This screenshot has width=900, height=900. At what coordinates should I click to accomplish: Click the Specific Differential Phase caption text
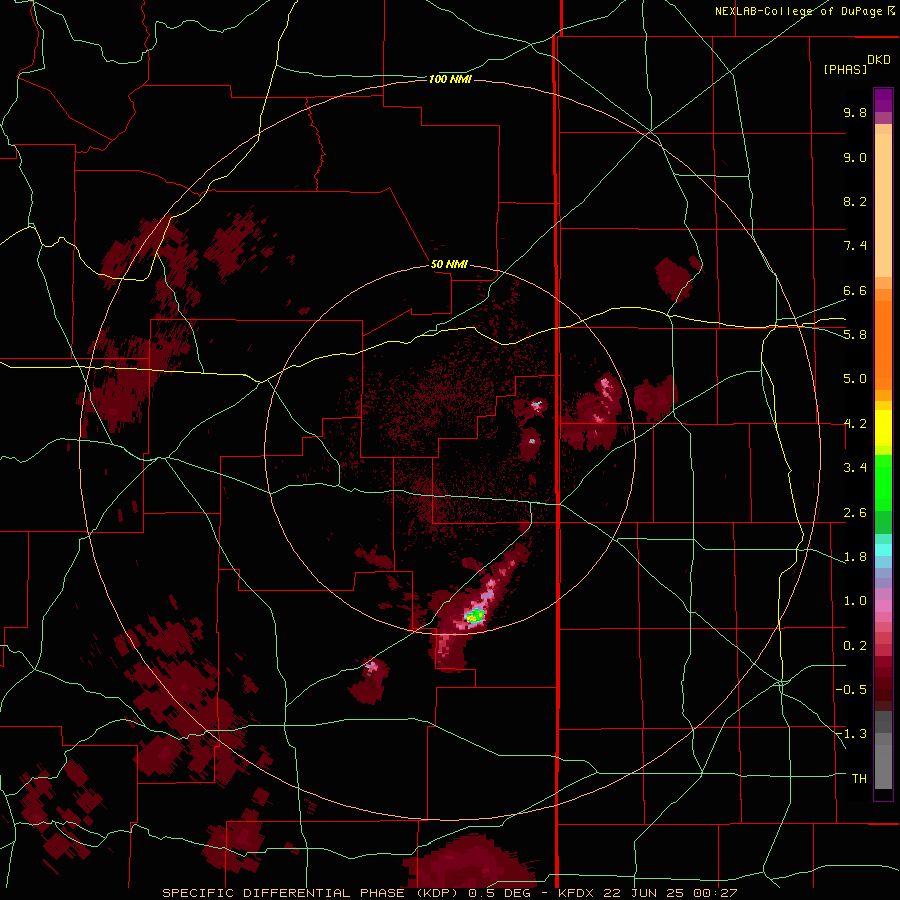[449, 893]
